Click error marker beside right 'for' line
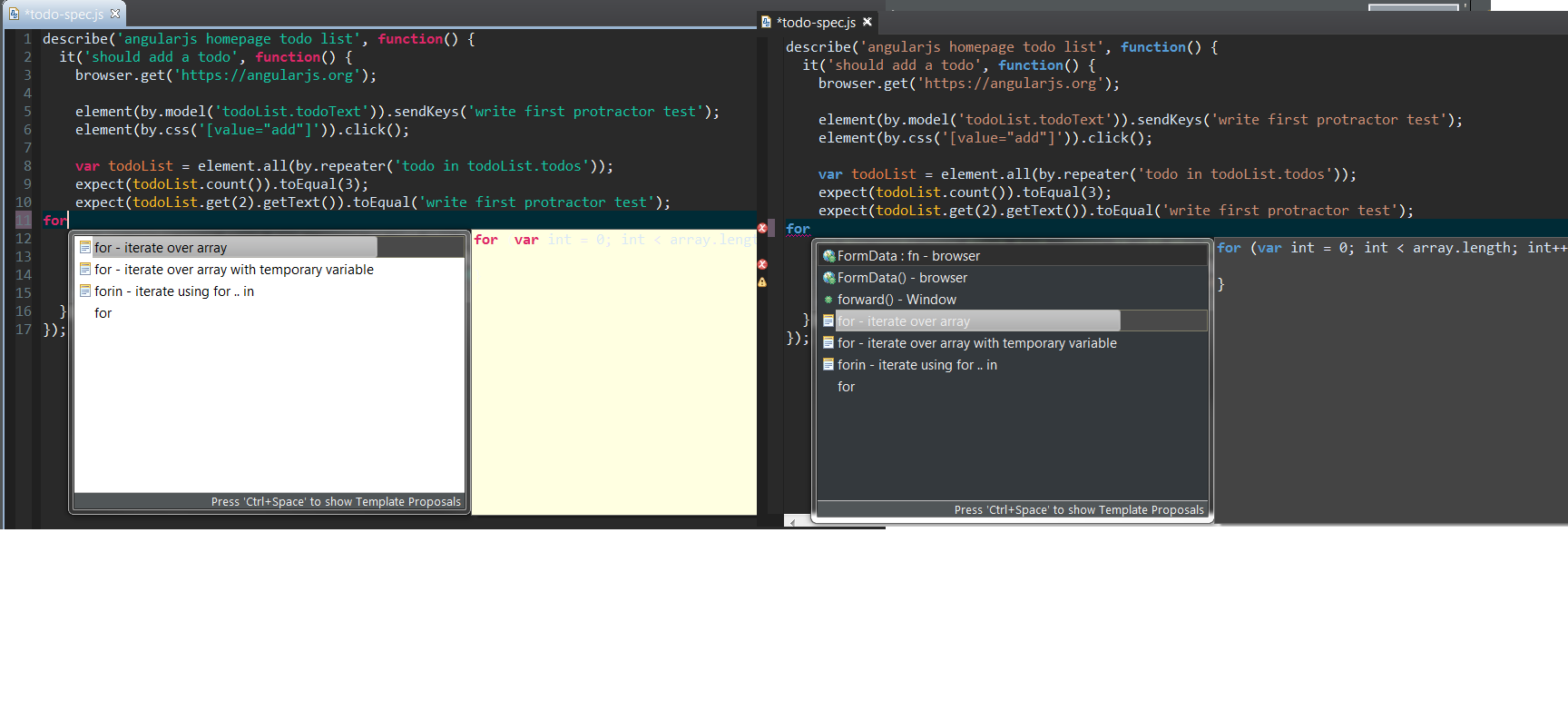Viewport: 1568px width, 720px height. click(762, 228)
